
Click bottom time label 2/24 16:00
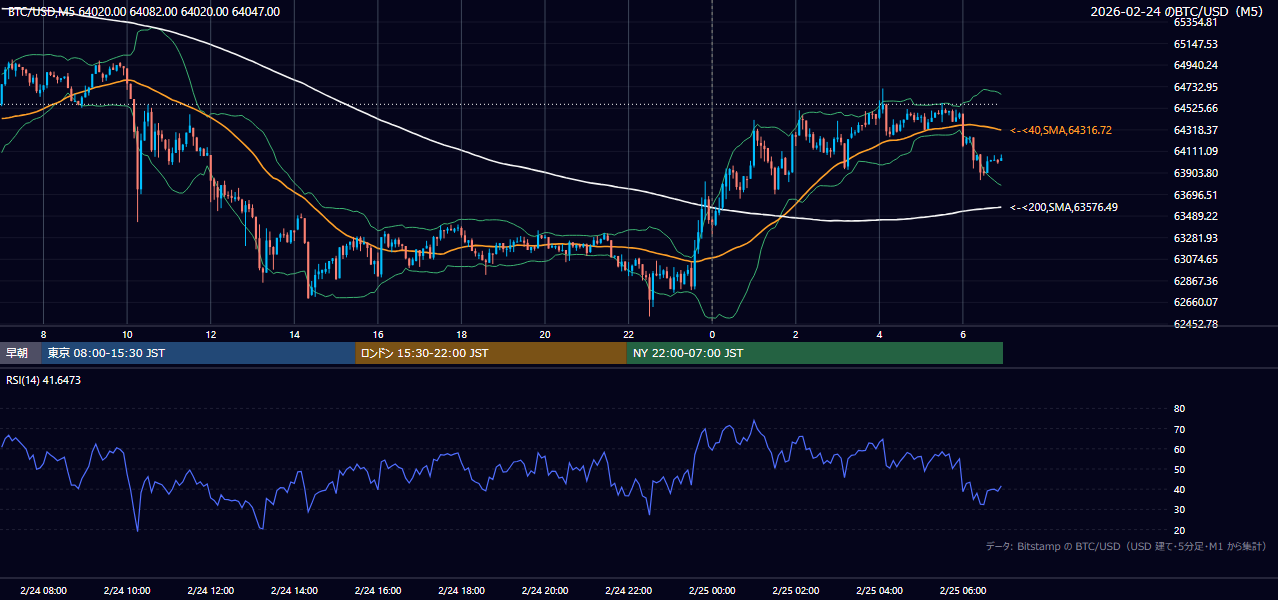click(x=378, y=590)
